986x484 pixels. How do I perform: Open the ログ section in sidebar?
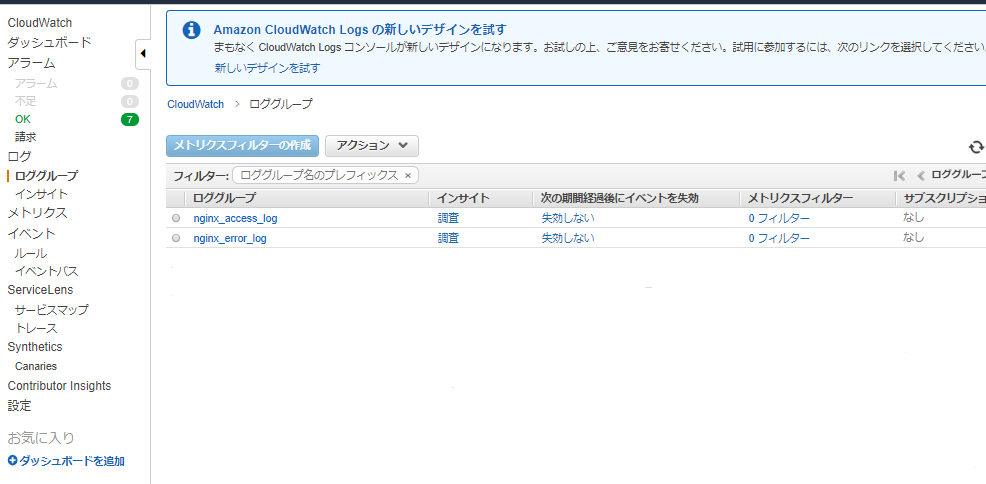click(x=19, y=157)
